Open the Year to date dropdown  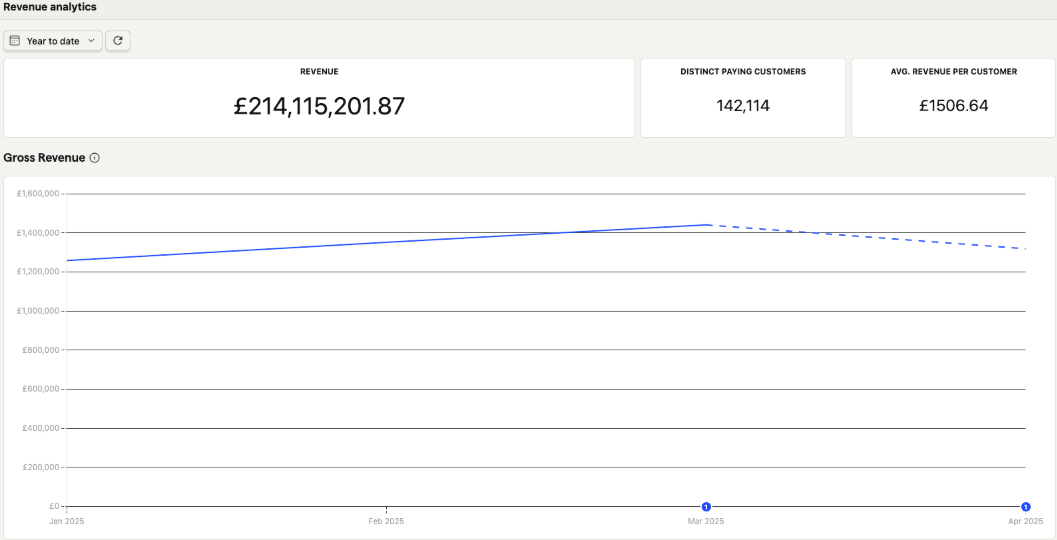click(53, 41)
